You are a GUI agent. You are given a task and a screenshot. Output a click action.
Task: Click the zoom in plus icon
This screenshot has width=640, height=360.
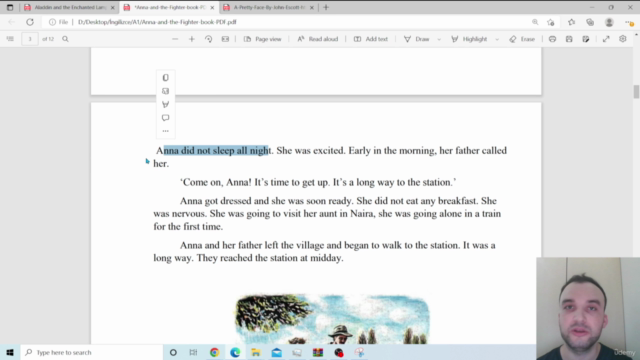point(192,39)
